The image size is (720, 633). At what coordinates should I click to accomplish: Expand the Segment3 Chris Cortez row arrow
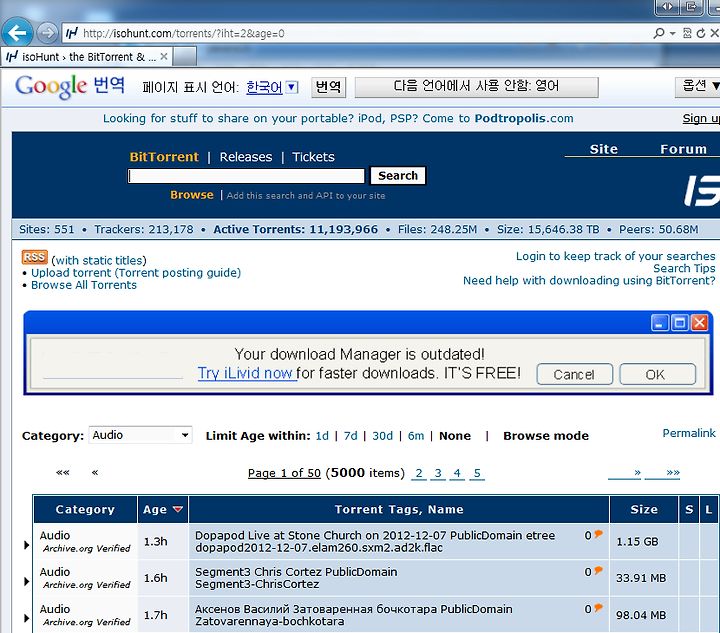(27, 581)
